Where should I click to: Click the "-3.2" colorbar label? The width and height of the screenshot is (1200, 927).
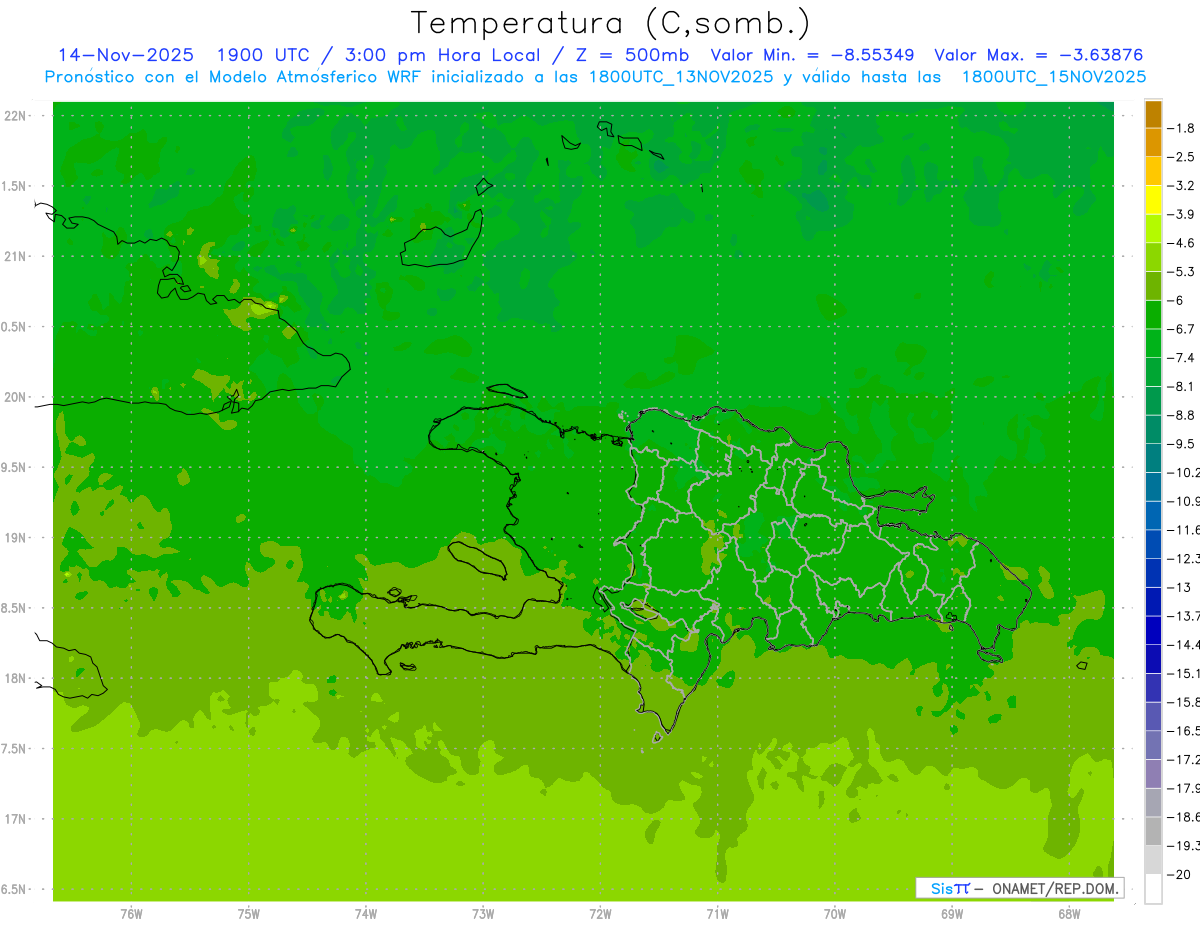pyautogui.click(x=1182, y=185)
